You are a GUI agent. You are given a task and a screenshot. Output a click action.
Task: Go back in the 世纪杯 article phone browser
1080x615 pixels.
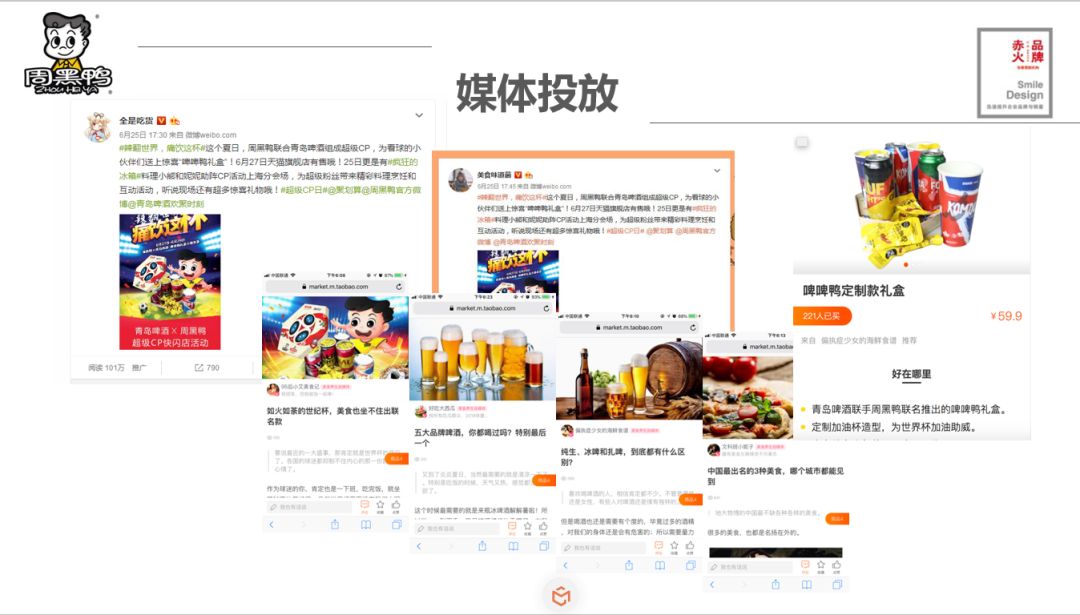[271, 525]
